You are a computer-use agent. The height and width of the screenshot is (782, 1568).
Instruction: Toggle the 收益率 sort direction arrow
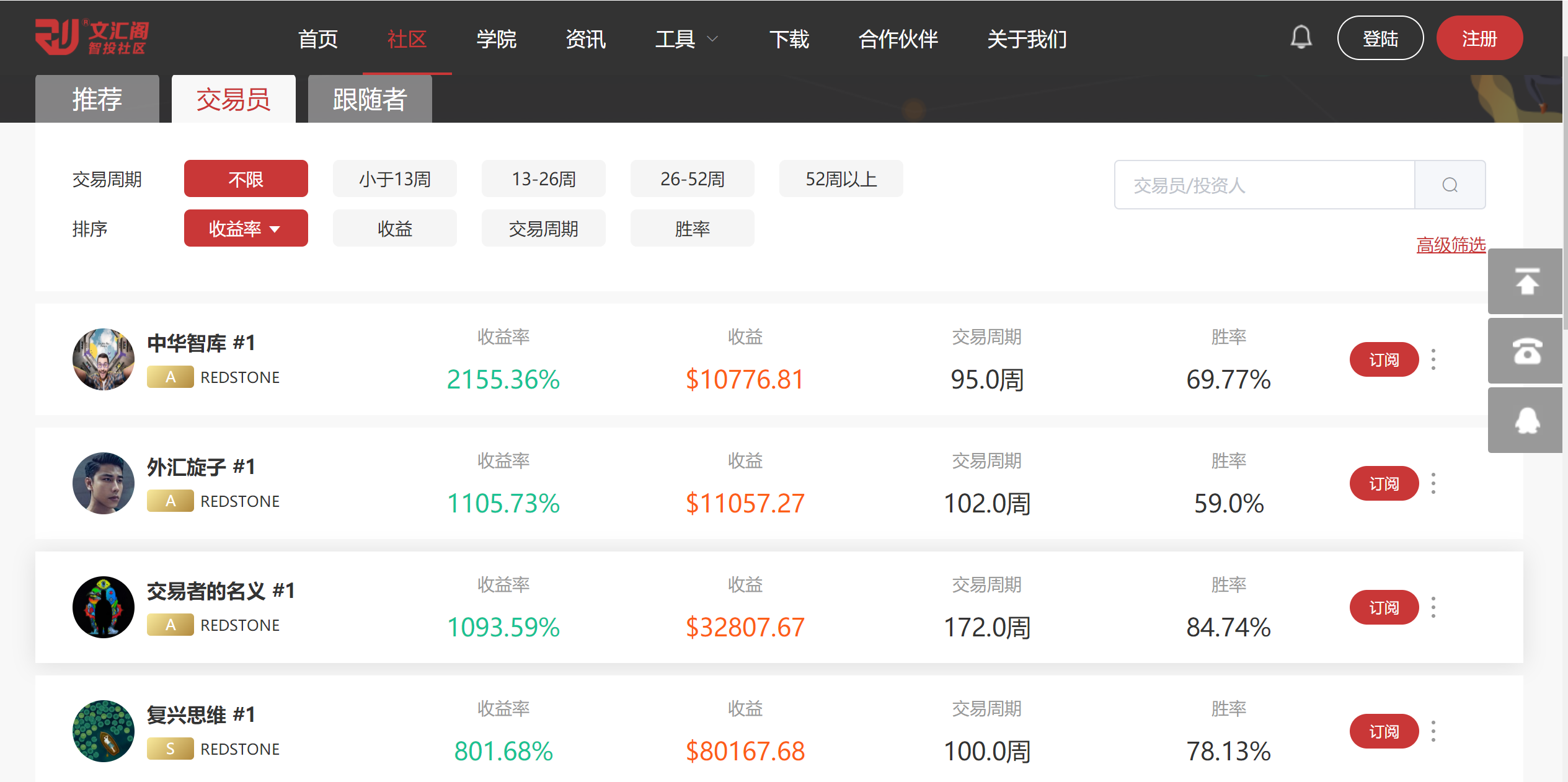click(x=275, y=229)
